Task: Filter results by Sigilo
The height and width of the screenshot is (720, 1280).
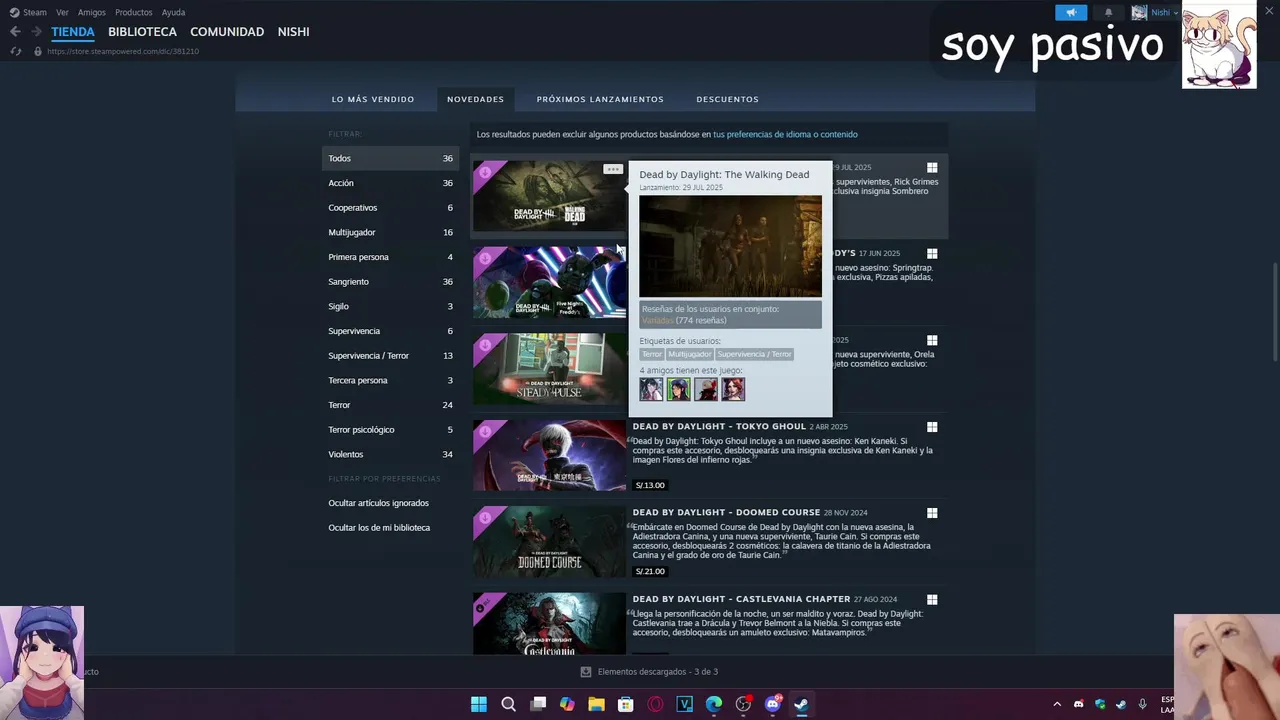Action: click(390, 306)
